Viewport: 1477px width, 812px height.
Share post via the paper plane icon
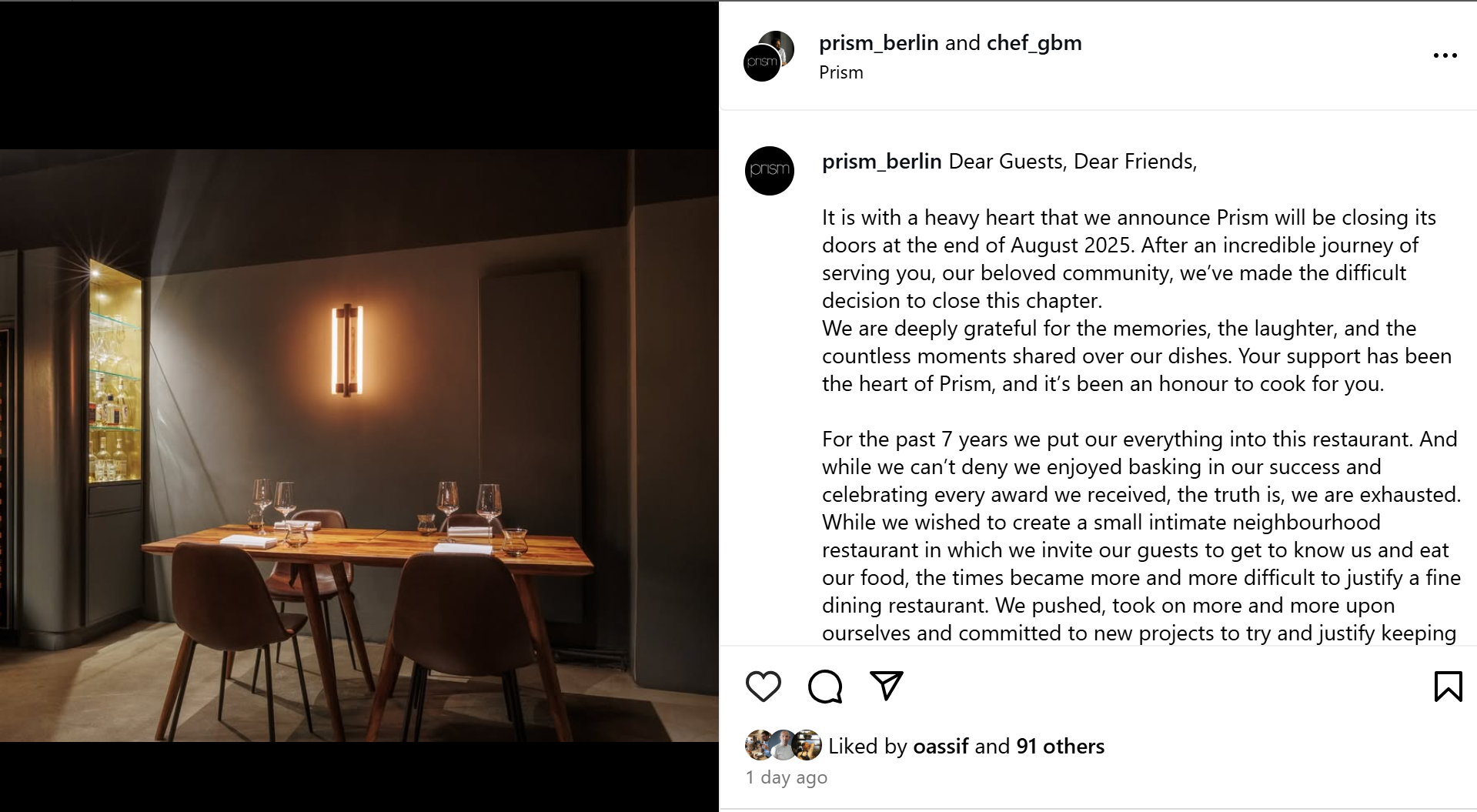[x=886, y=685]
